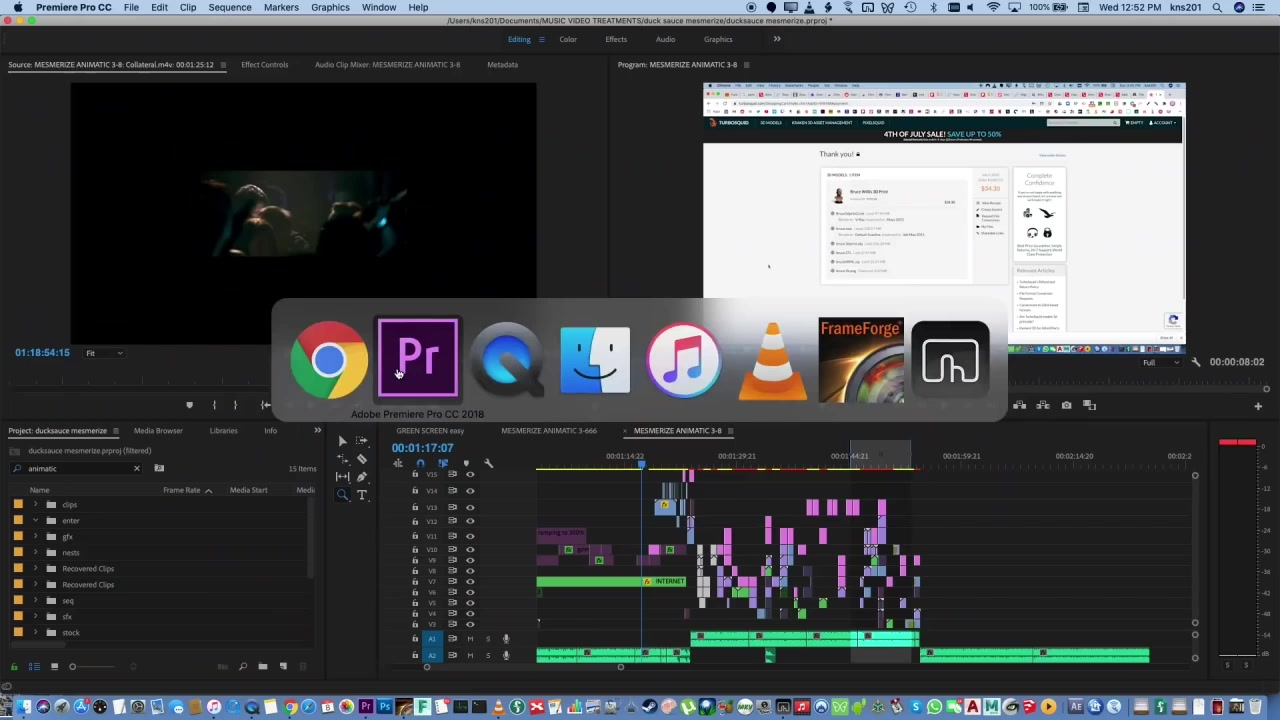Select the Track Select Forward tool
Image resolution: width=1280 pixels, height=720 pixels.
(x=361, y=441)
